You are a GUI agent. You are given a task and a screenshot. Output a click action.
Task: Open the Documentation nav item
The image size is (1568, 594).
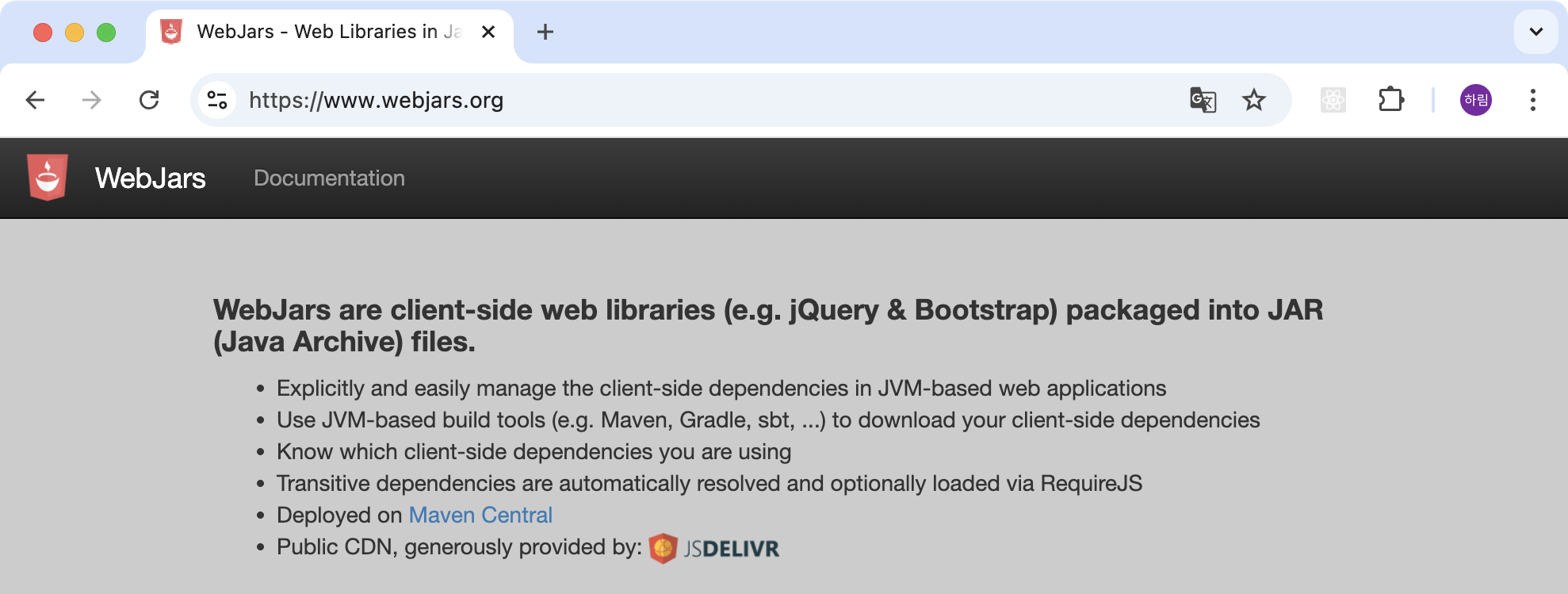pos(329,178)
